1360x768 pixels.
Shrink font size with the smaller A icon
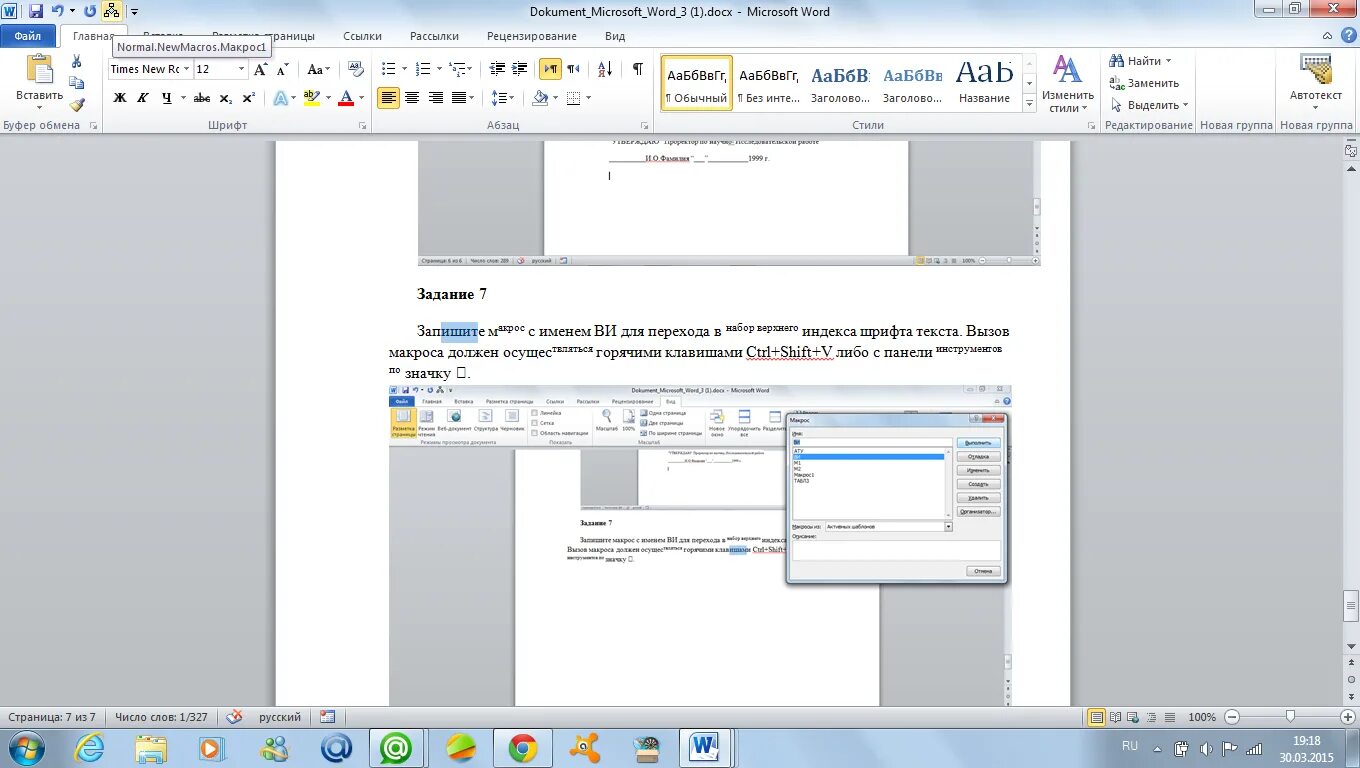282,69
